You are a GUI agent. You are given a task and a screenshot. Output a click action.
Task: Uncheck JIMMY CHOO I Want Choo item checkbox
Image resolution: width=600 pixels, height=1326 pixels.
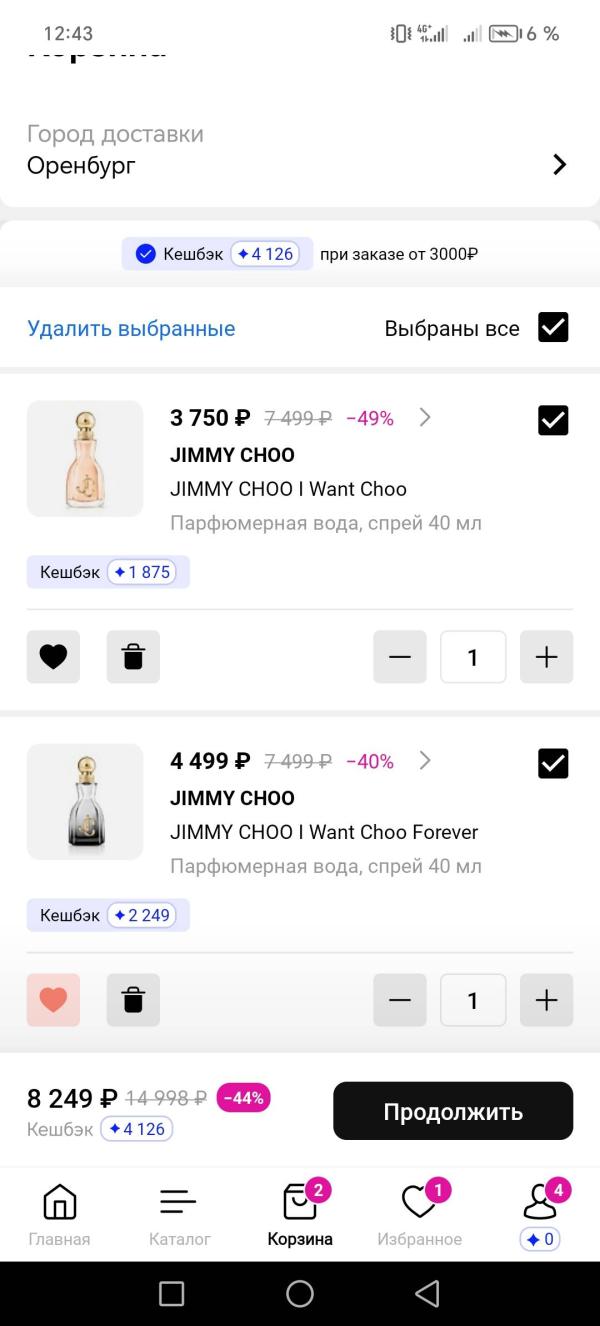coord(553,420)
